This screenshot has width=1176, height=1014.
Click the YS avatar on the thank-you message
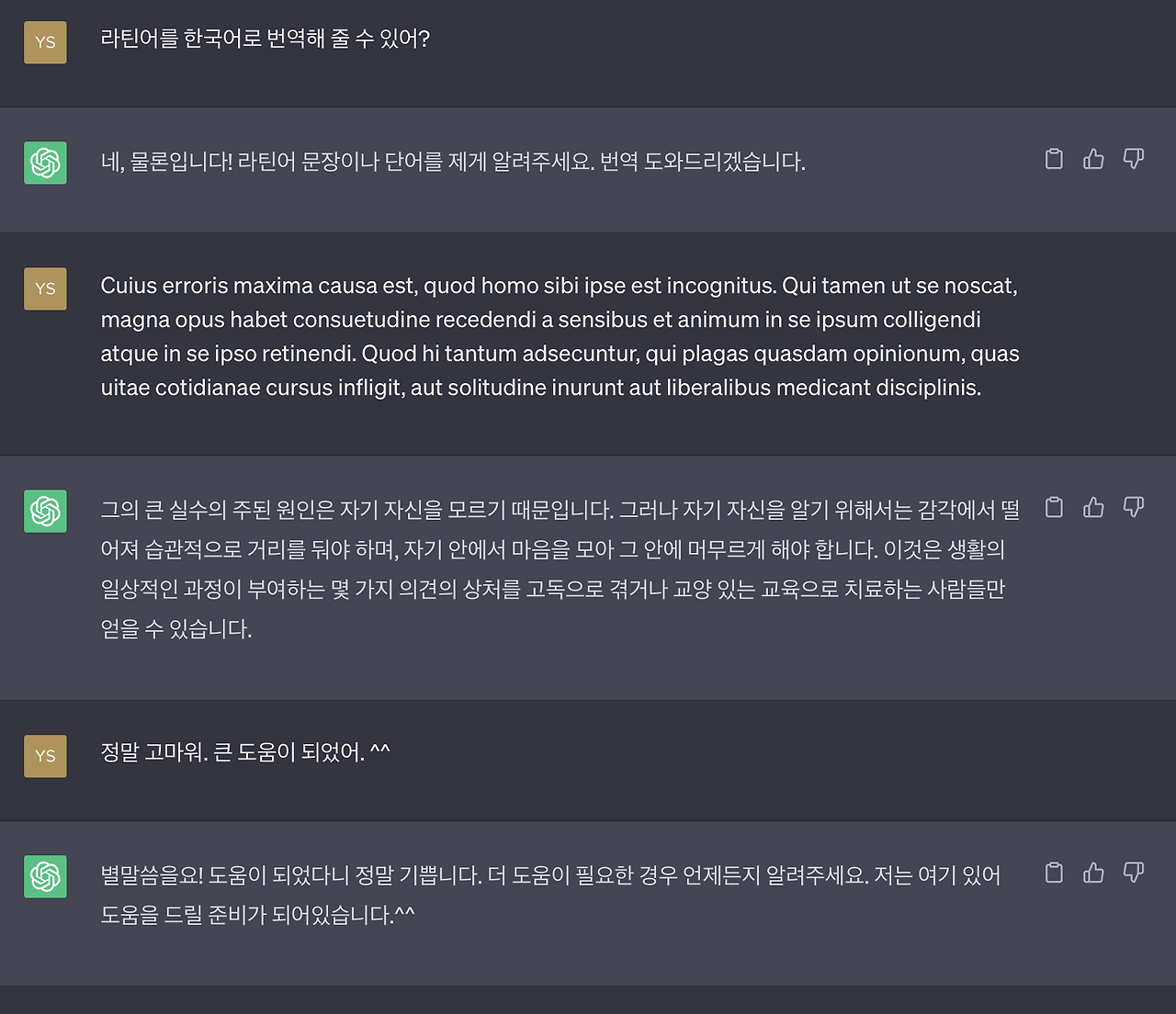(x=45, y=755)
